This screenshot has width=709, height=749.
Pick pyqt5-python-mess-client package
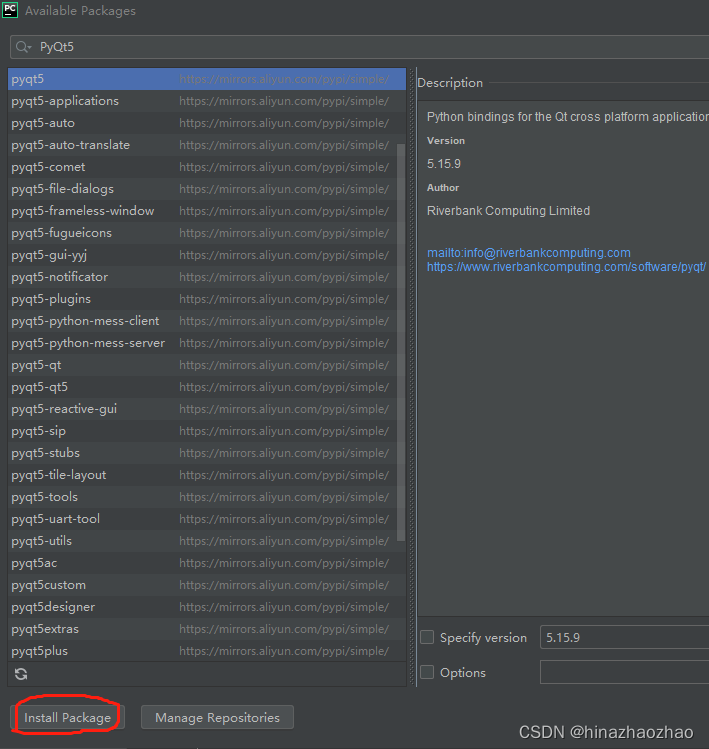(207, 321)
